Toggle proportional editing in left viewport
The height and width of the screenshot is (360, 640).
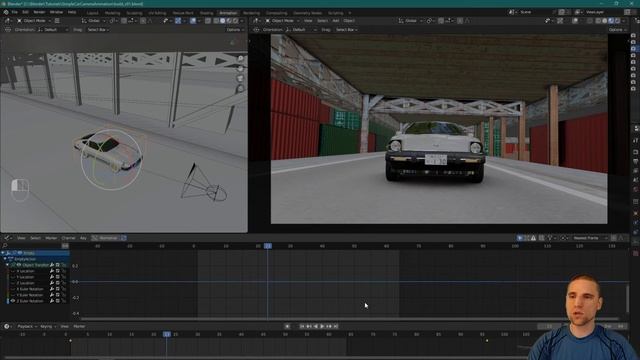[x=143, y=20]
